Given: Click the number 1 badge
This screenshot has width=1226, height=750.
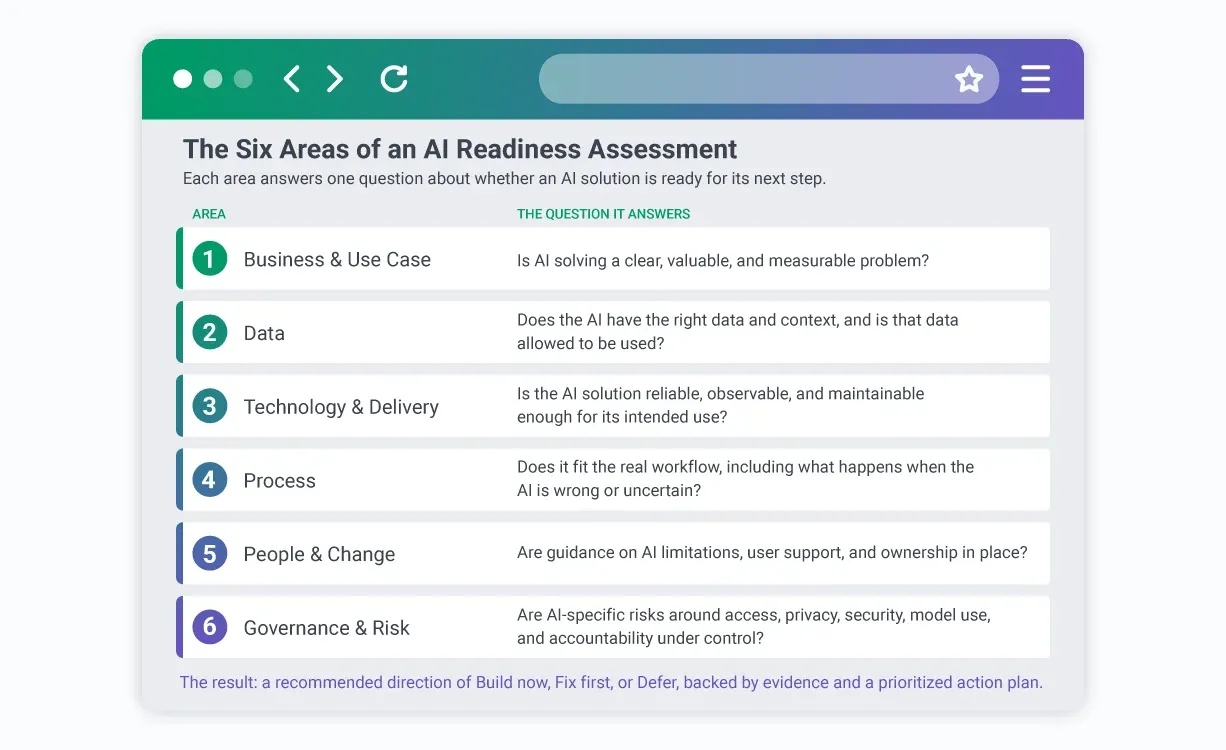Looking at the screenshot, I should click(x=209, y=259).
